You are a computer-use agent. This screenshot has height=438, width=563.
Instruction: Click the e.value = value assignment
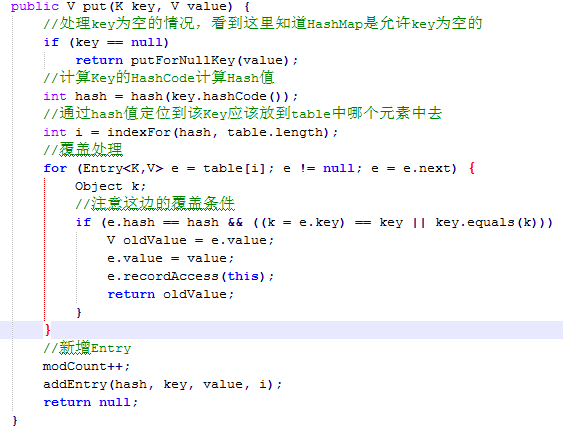tap(171, 258)
